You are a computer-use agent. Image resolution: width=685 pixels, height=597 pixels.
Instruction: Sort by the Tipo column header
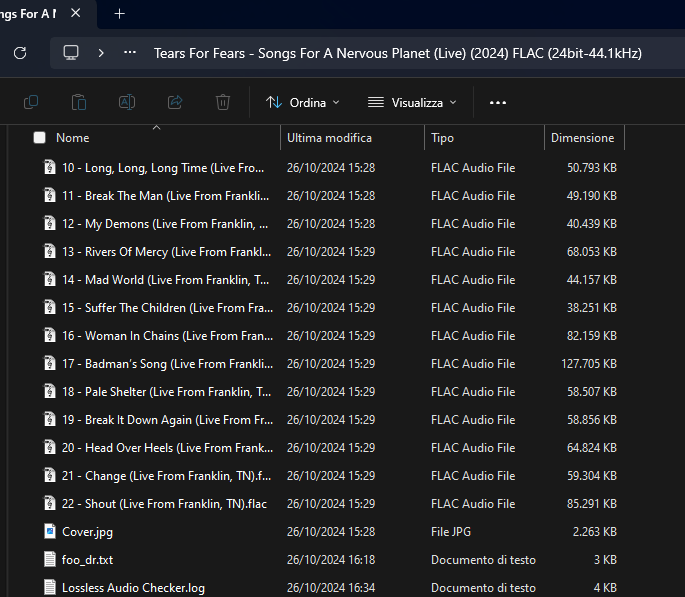(x=442, y=138)
